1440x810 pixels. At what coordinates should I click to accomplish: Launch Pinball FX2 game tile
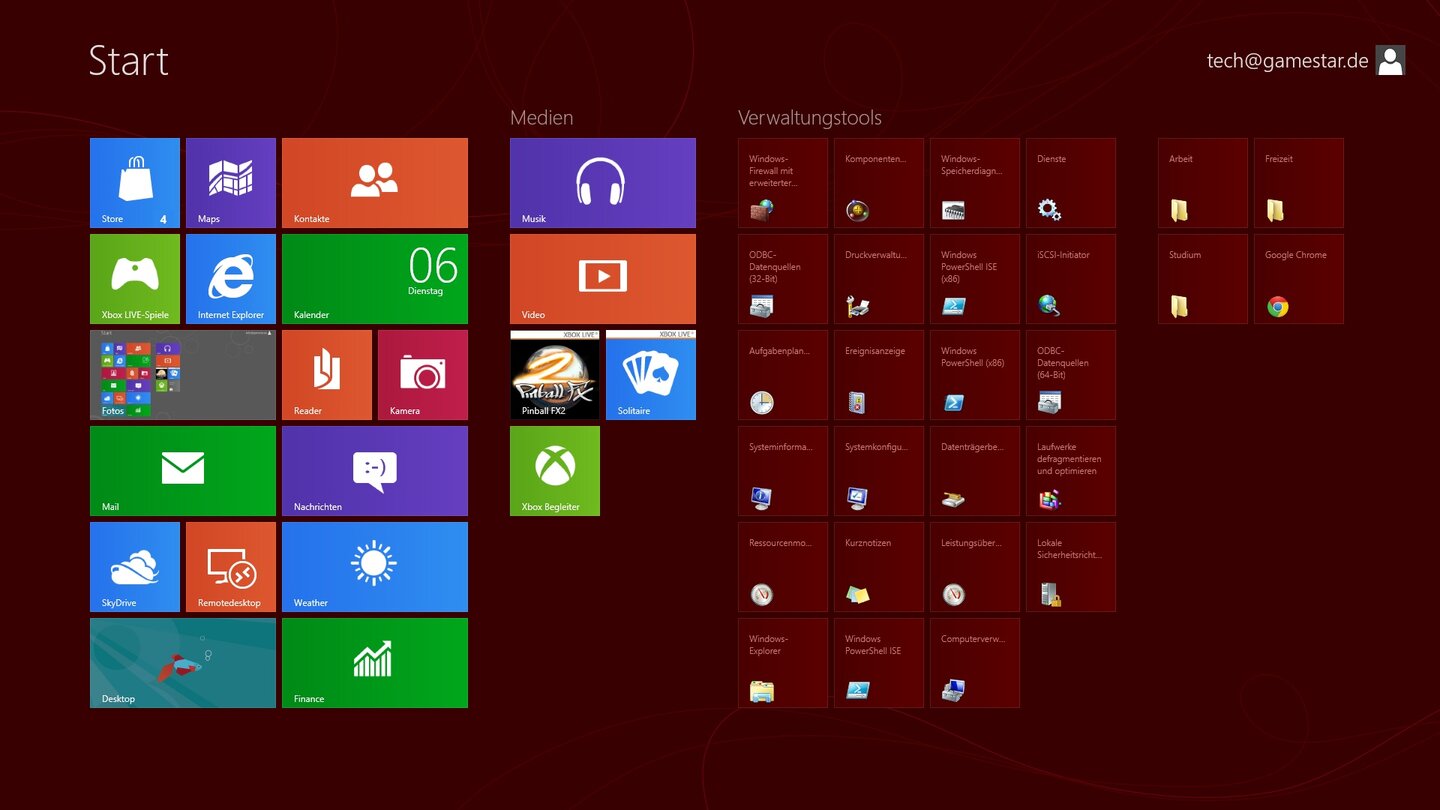tap(555, 375)
